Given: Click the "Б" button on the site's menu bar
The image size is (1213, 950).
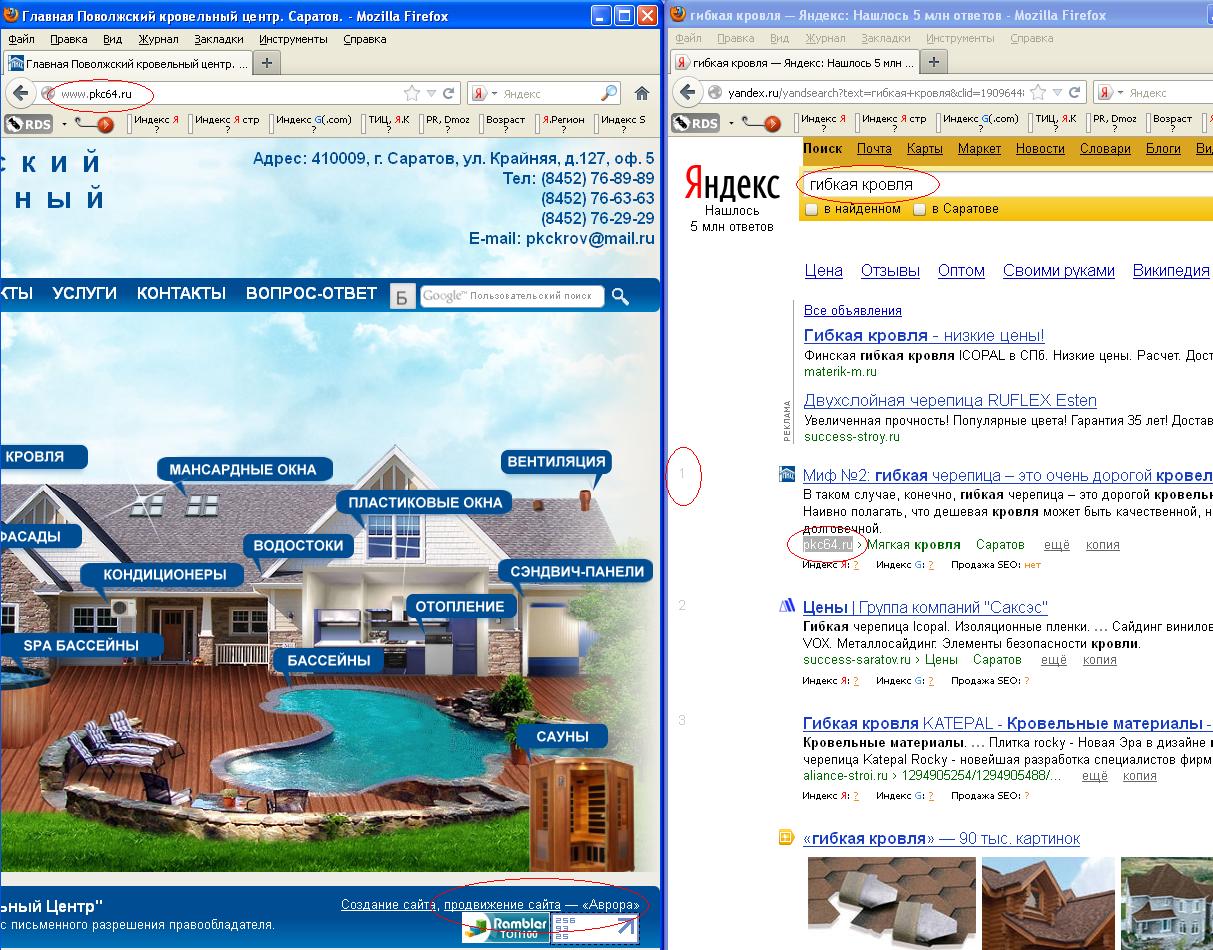Looking at the screenshot, I should [x=402, y=296].
